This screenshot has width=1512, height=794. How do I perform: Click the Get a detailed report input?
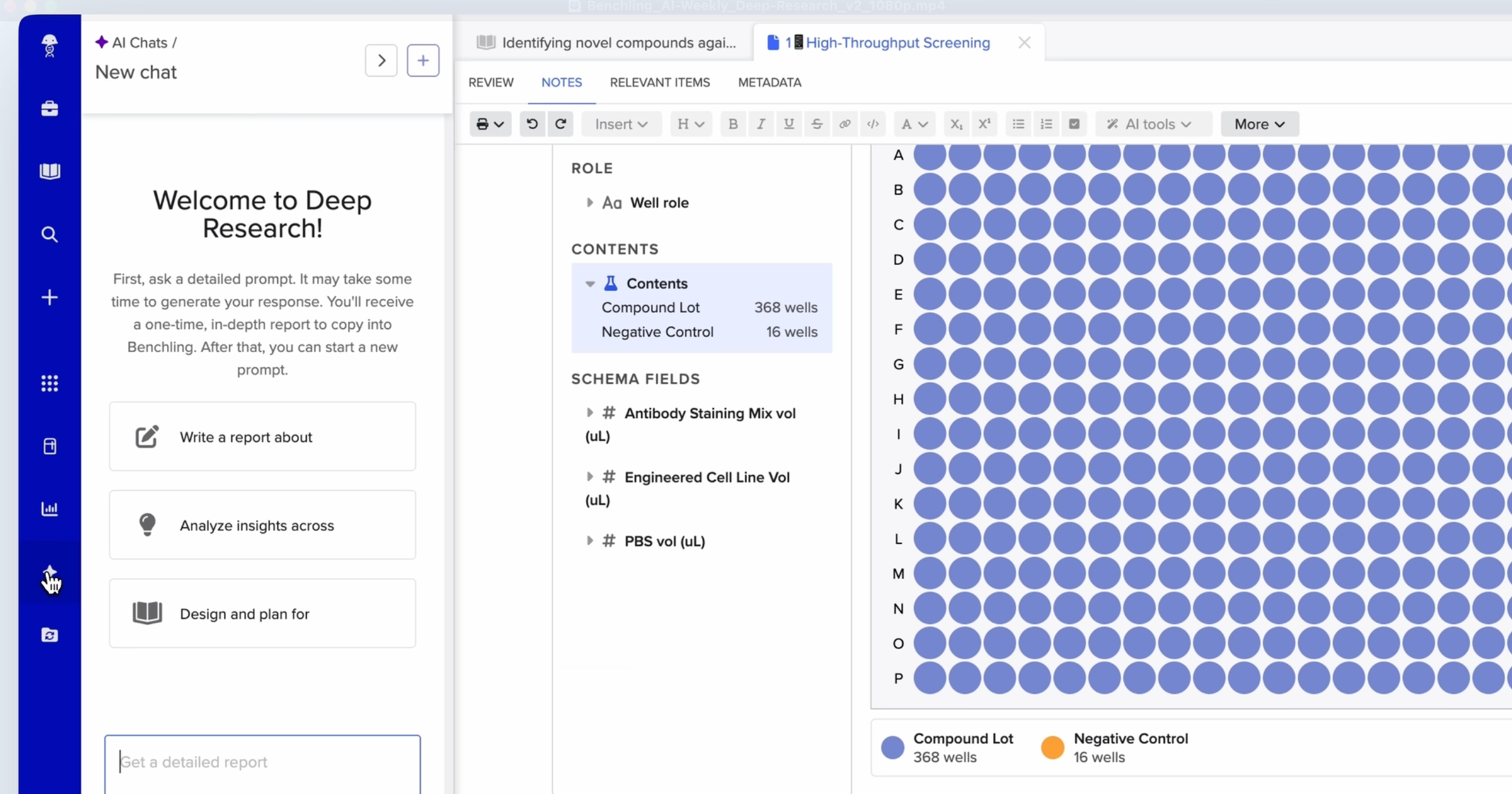[x=262, y=763]
